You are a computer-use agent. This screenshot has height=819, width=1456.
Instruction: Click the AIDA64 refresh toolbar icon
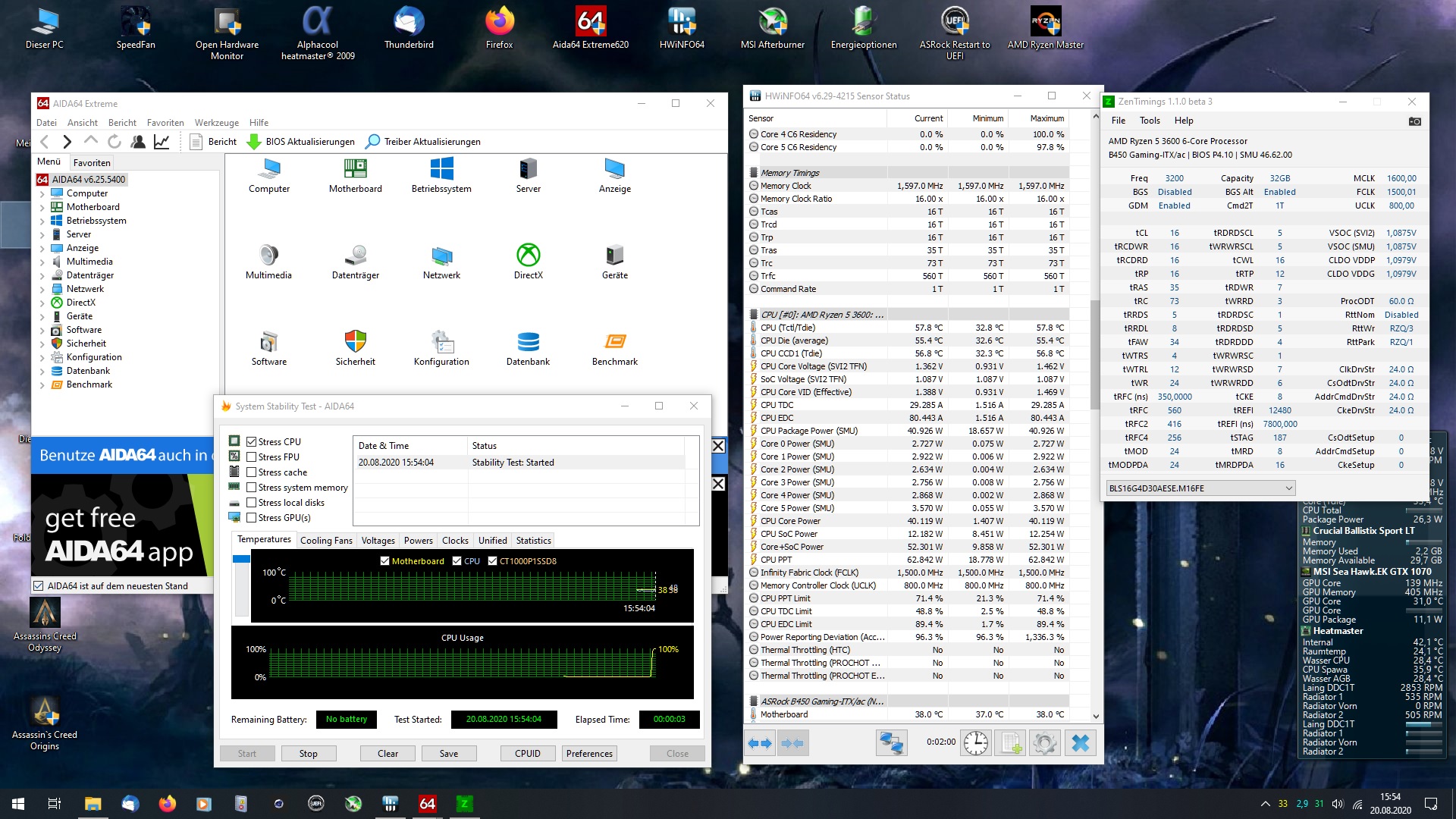click(115, 142)
